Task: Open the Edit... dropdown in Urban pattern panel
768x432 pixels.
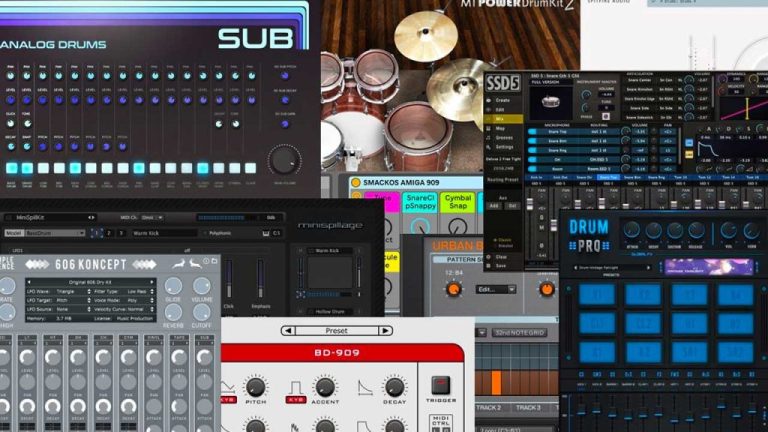Action: click(x=496, y=289)
